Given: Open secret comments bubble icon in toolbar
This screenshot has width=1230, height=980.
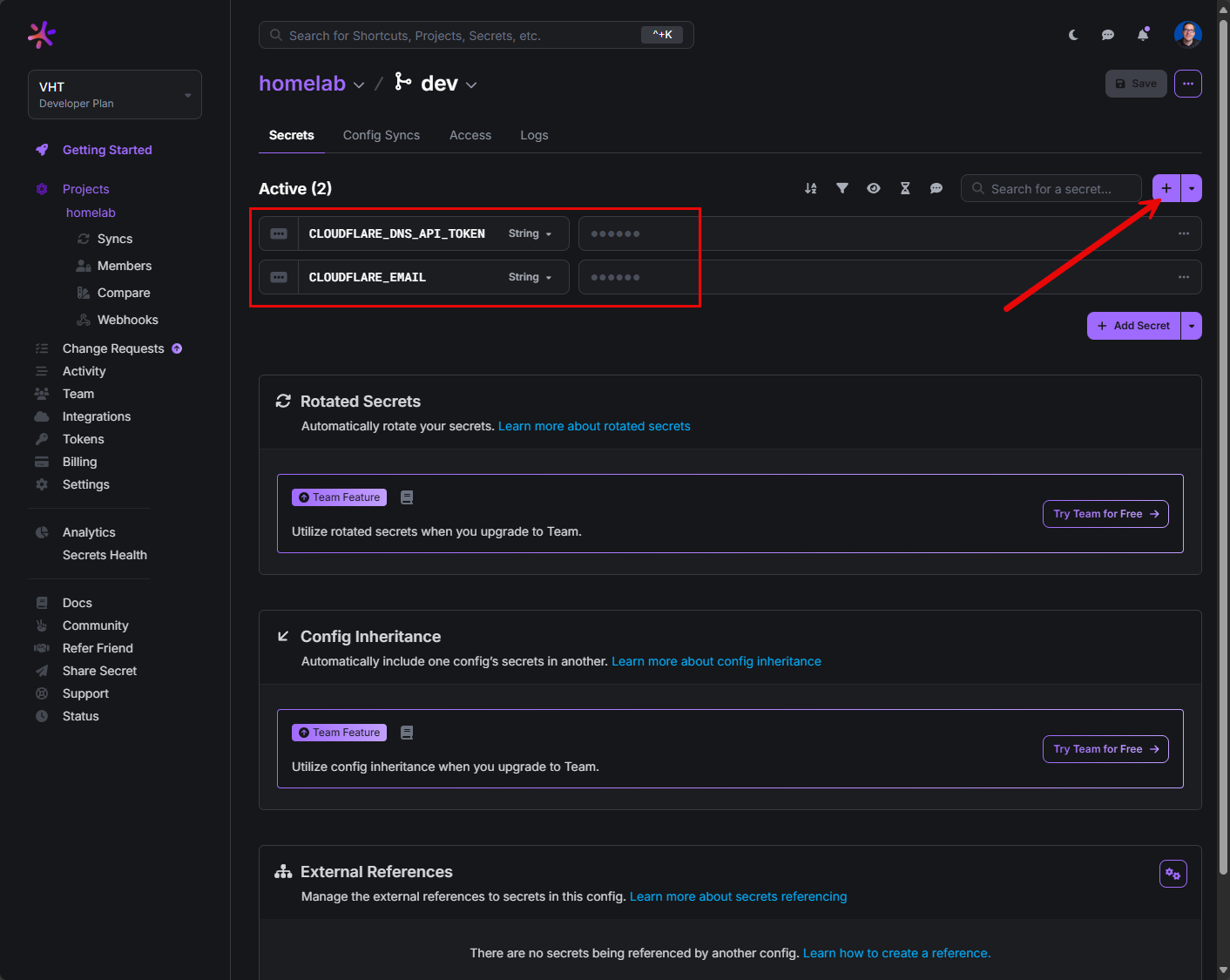Looking at the screenshot, I should point(936,188).
